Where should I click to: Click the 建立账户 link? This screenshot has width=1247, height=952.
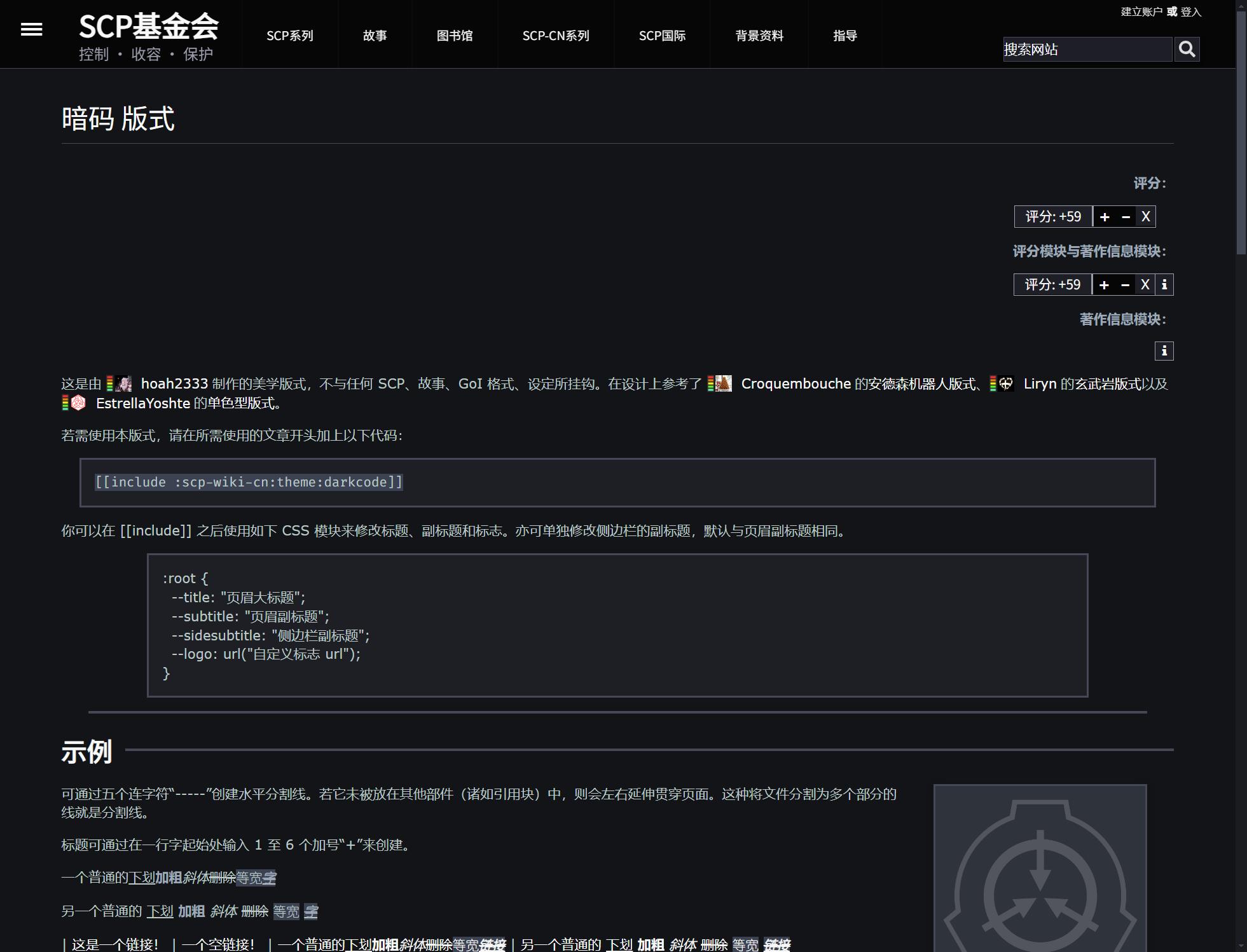pos(1141,12)
